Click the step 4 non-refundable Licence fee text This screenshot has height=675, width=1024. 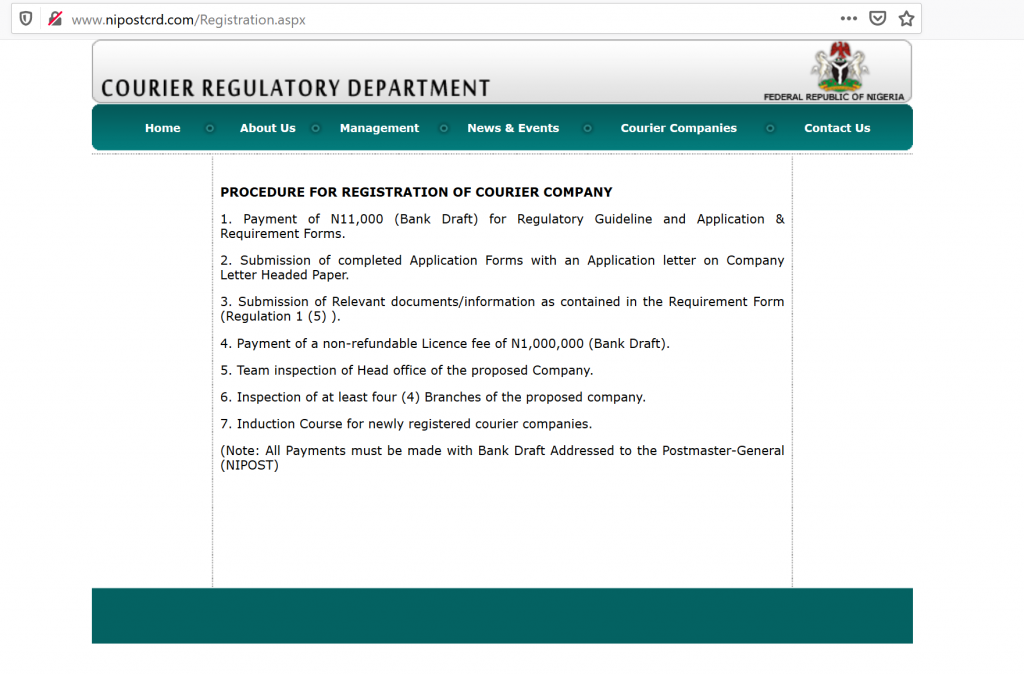tap(445, 344)
